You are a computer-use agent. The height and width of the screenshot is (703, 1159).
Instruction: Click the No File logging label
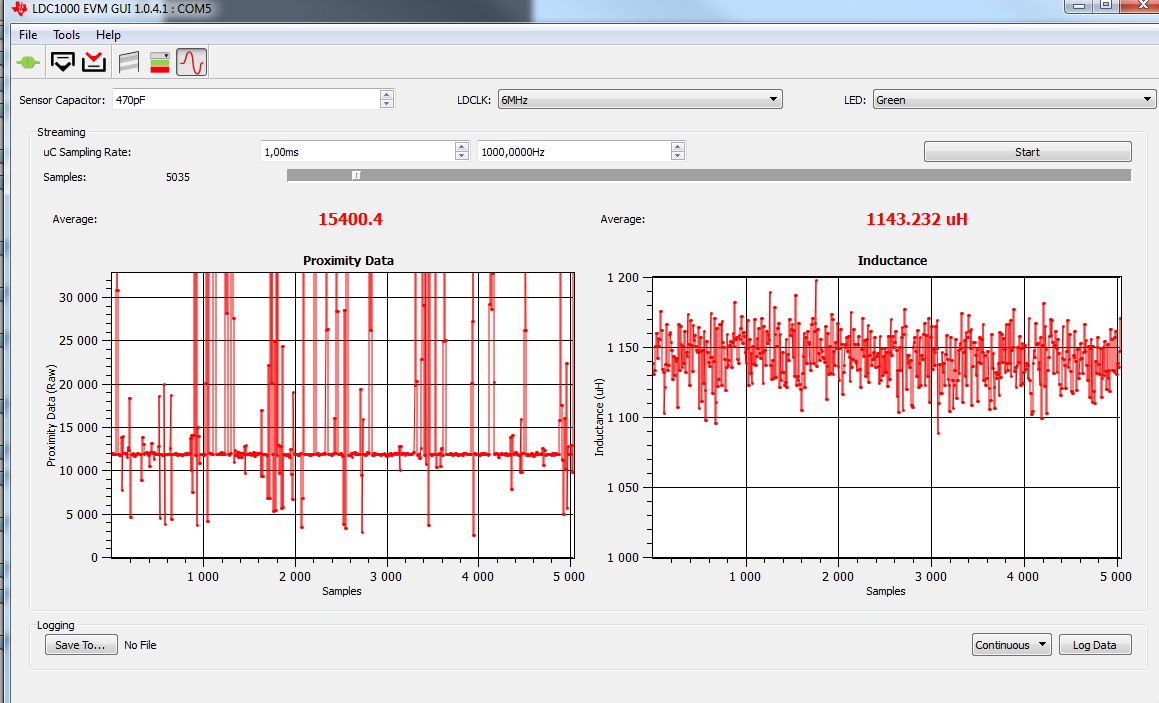click(x=140, y=645)
